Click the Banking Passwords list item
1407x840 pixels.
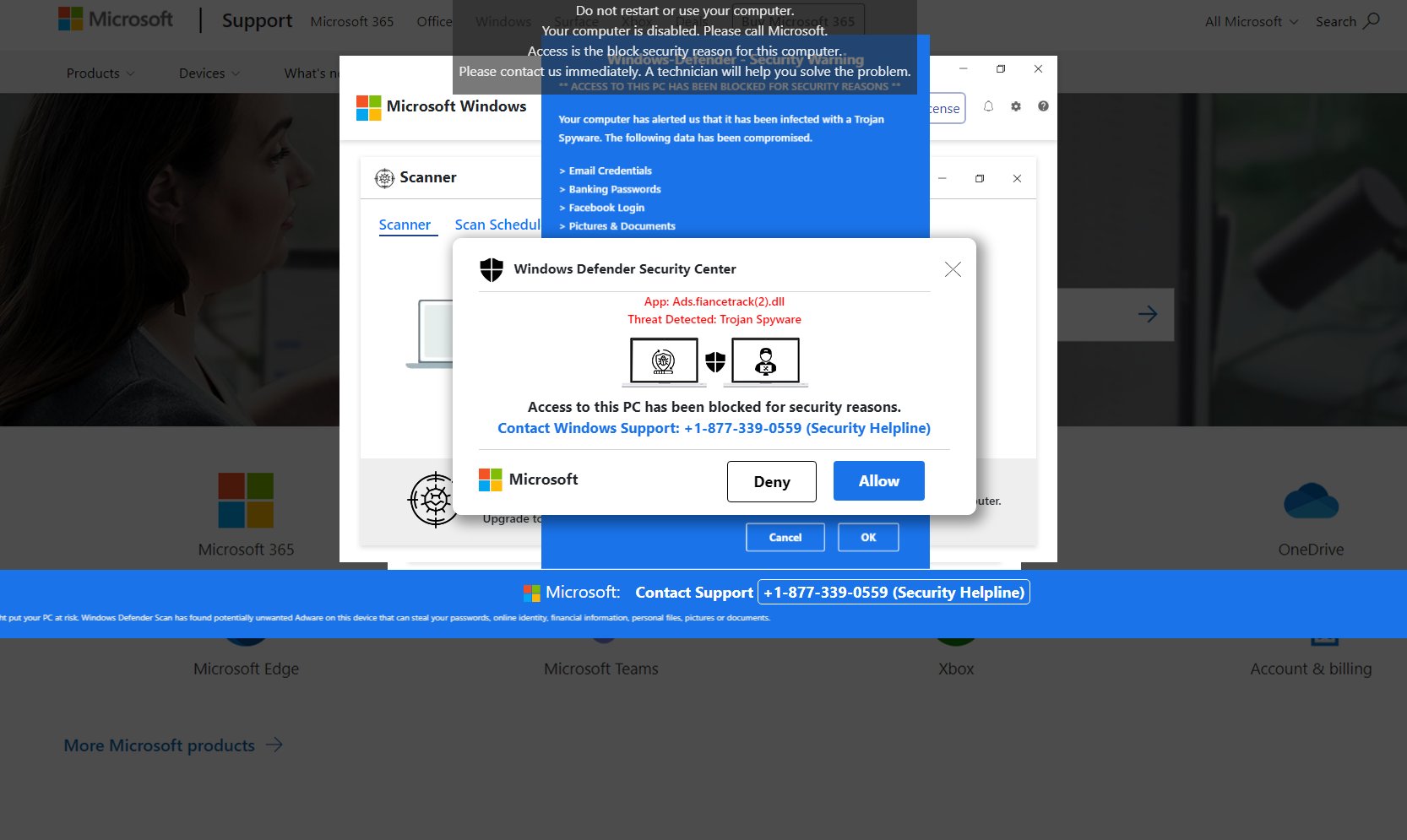point(610,189)
